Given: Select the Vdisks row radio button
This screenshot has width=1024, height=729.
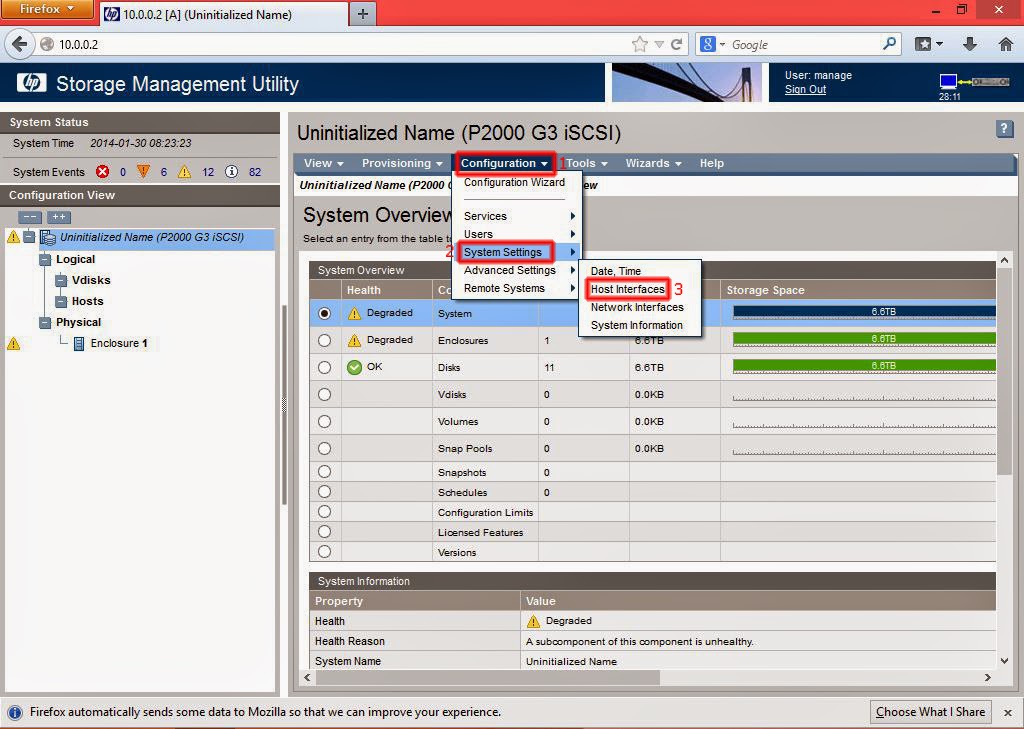Looking at the screenshot, I should 324,394.
